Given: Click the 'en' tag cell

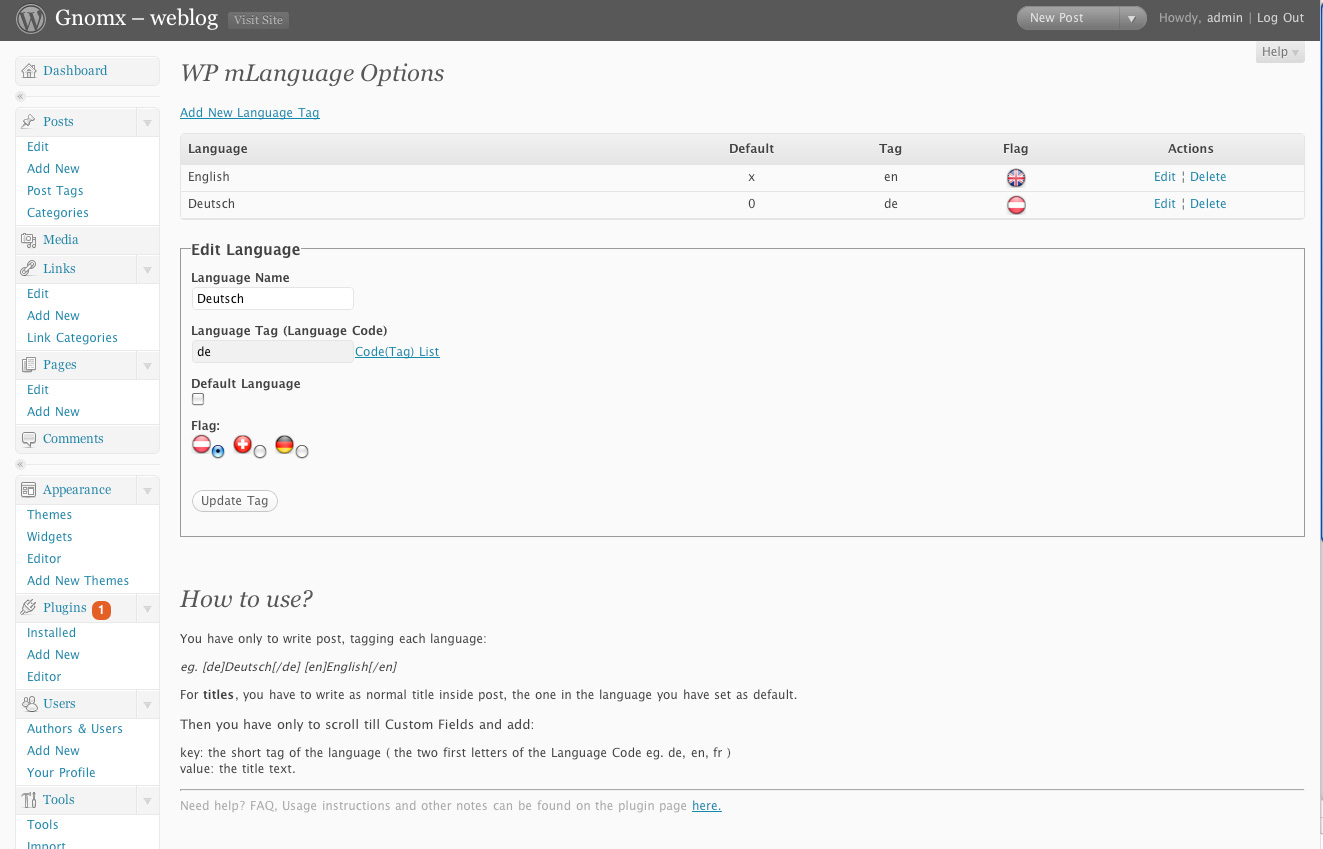Looking at the screenshot, I should click(891, 177).
